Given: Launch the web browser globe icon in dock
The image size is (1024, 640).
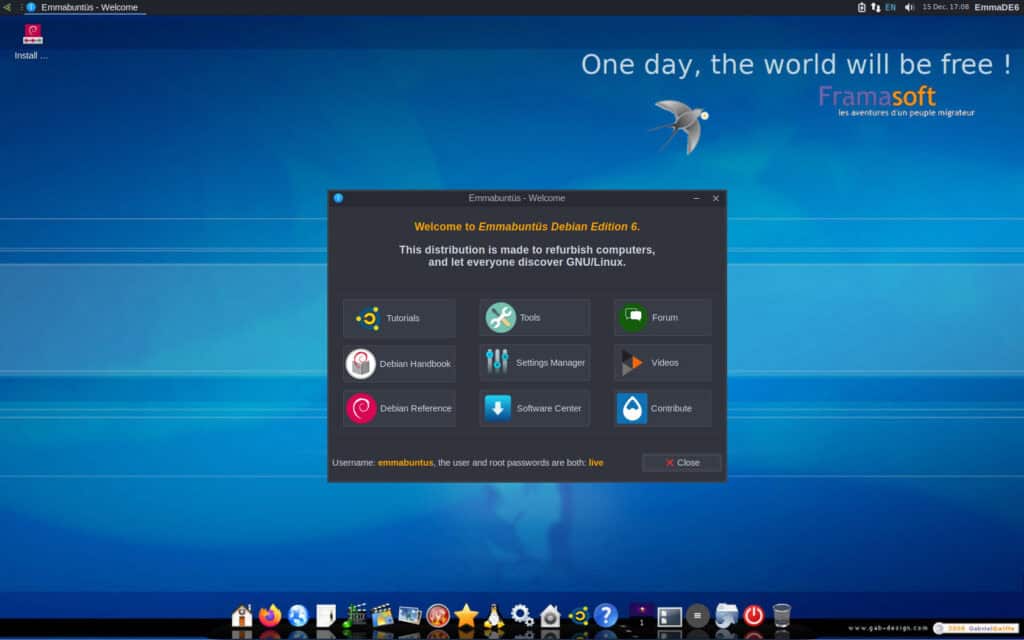Looking at the screenshot, I should coord(297,617).
